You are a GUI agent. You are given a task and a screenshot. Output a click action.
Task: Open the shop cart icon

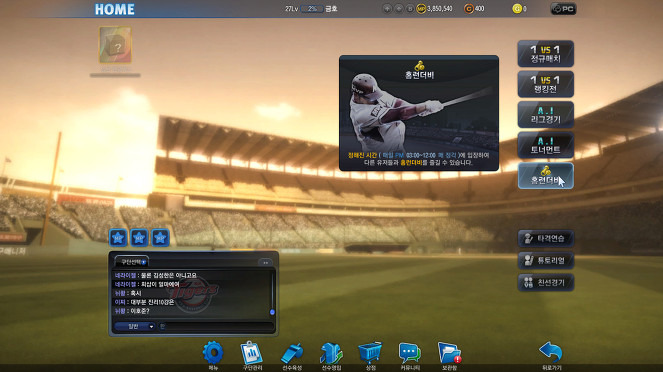point(370,353)
